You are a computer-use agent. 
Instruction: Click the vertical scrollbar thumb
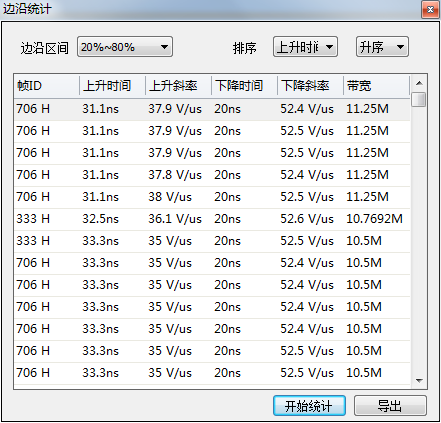click(x=419, y=99)
